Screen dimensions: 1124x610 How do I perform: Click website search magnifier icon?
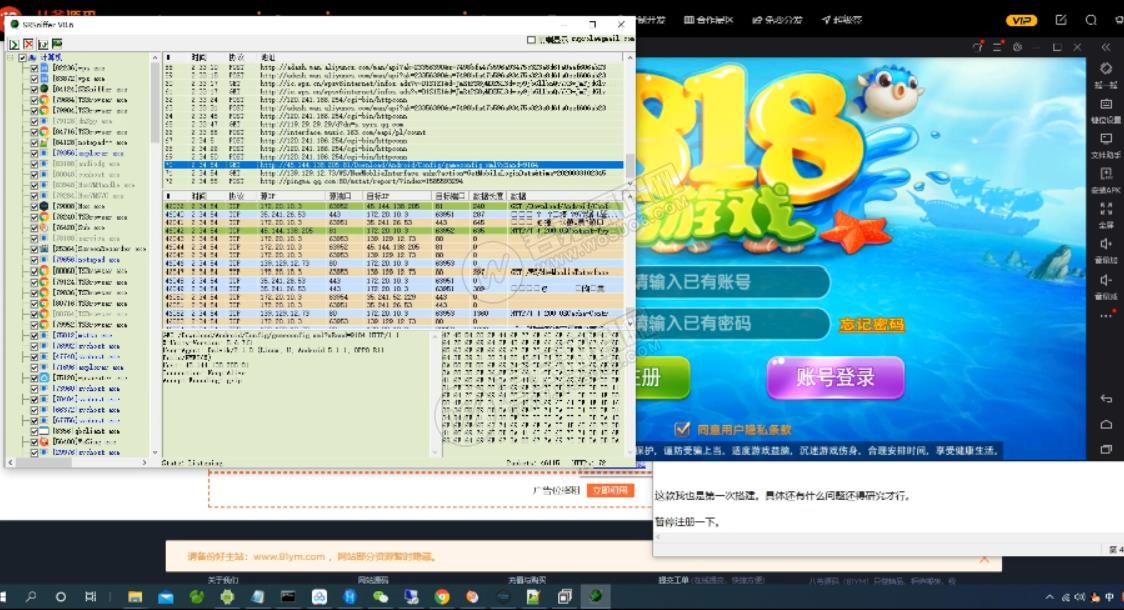click(x=1091, y=20)
